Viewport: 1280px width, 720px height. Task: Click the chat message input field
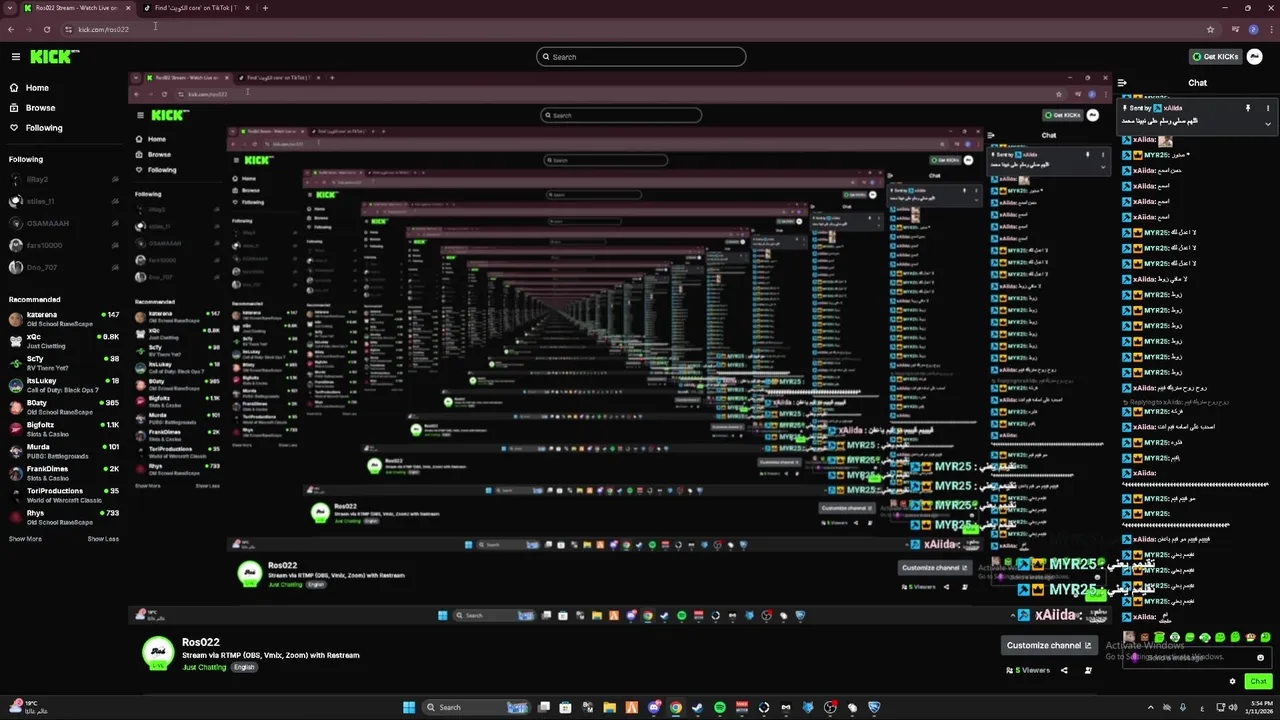1197,657
